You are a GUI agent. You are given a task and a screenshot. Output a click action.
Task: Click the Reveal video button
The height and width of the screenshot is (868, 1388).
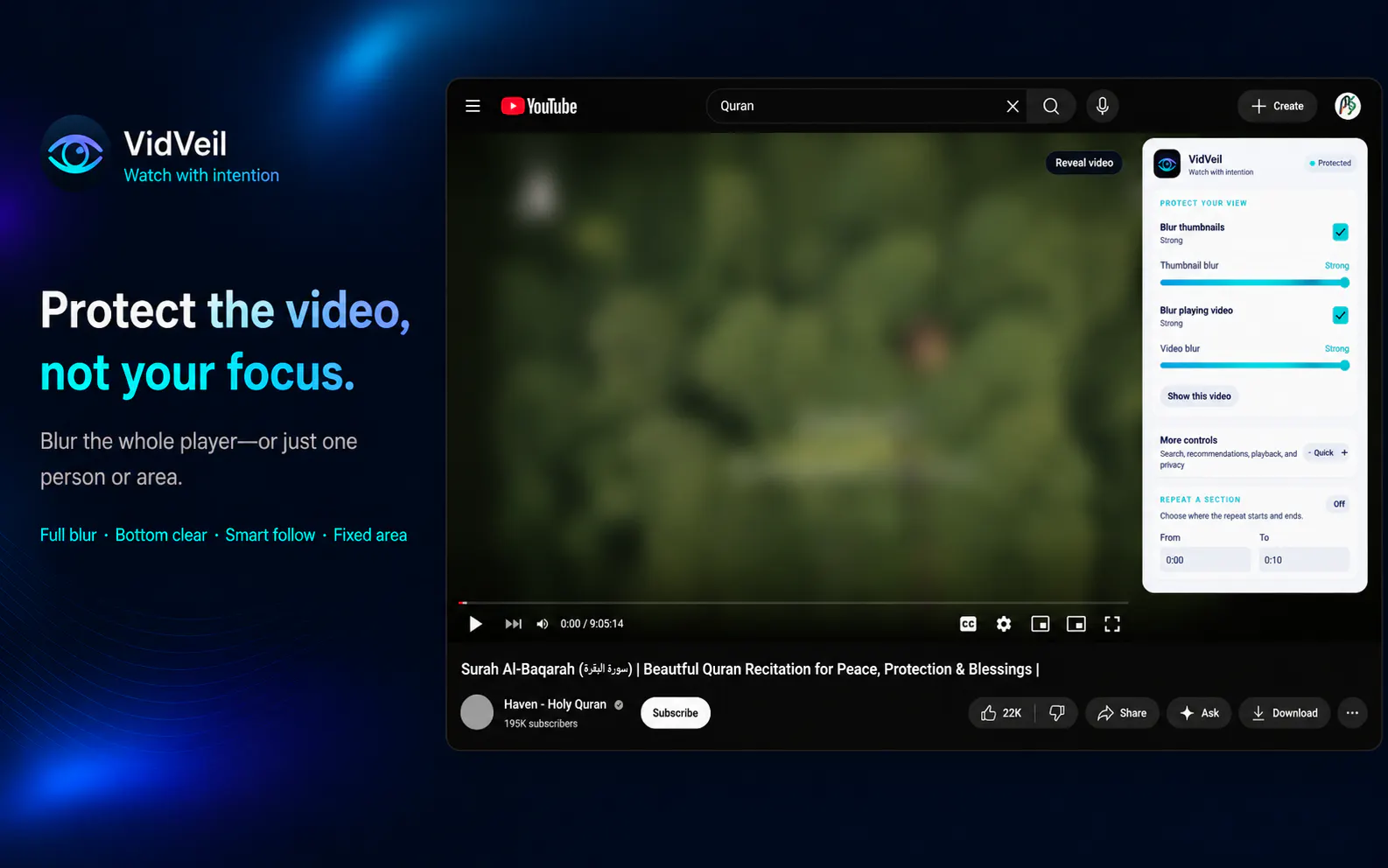[x=1084, y=163]
